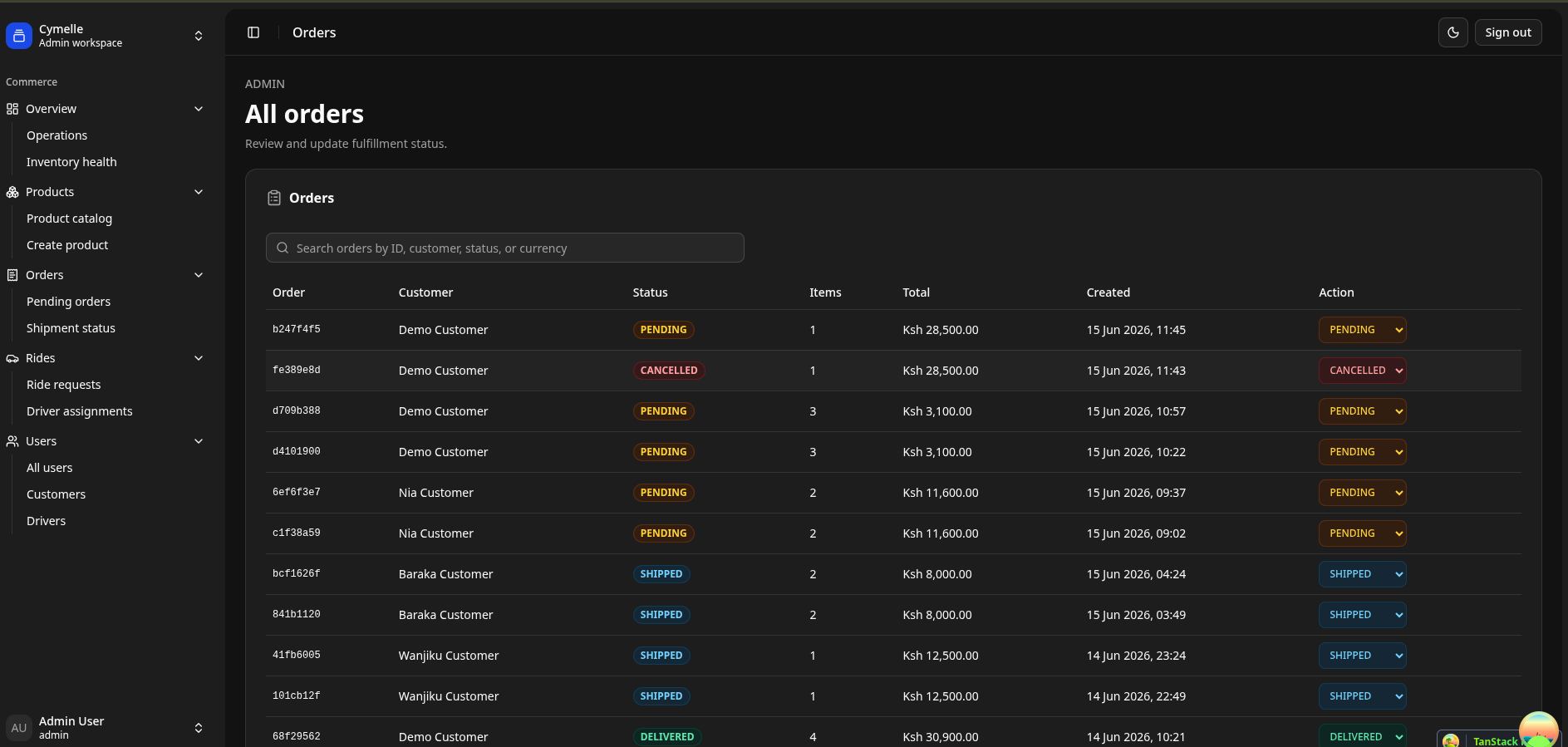Viewport: 1568px width, 747px height.
Task: Click the Orders clipboard icon in sidebar
Action: (x=12, y=275)
